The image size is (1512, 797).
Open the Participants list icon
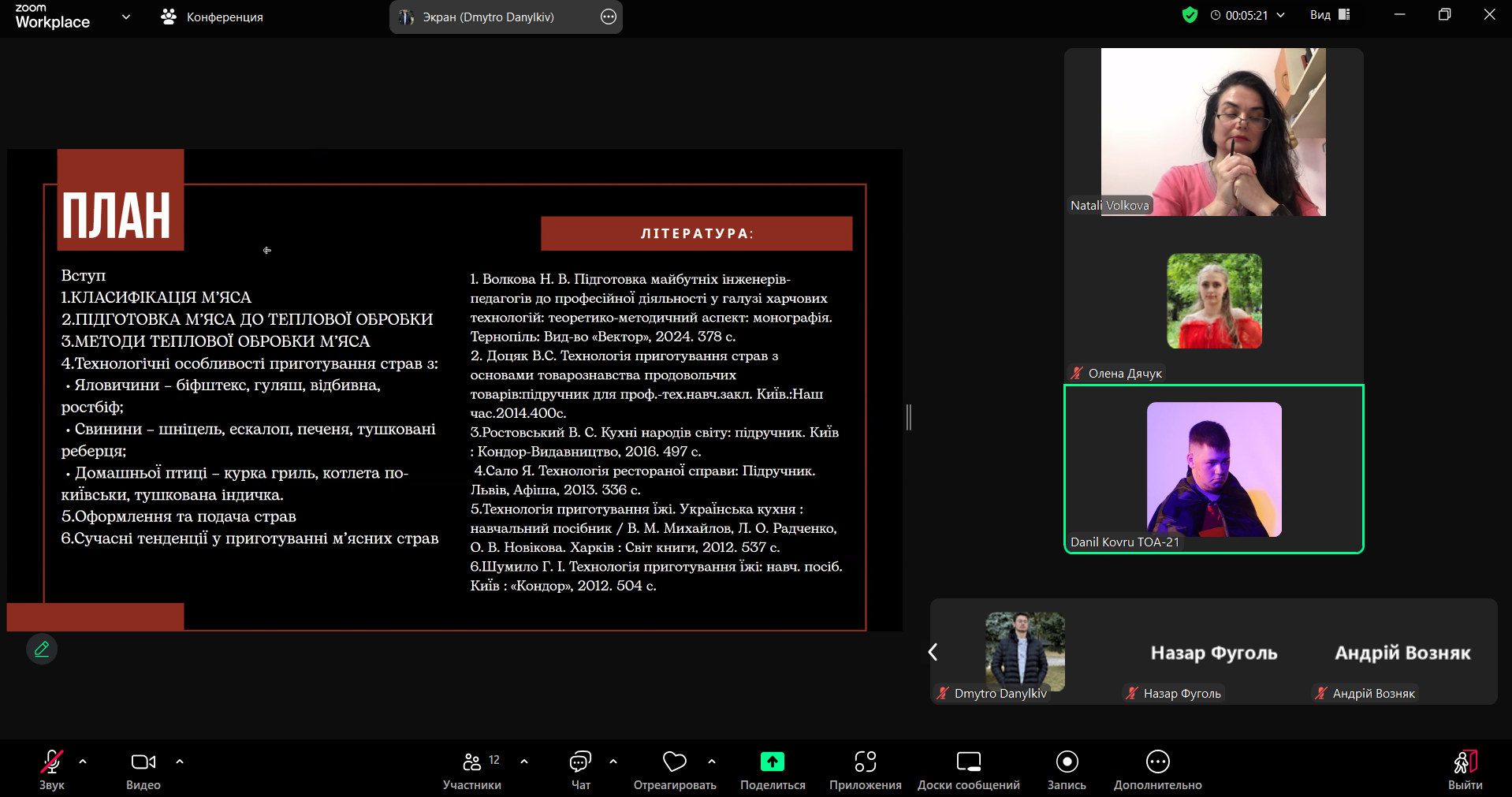tap(472, 762)
